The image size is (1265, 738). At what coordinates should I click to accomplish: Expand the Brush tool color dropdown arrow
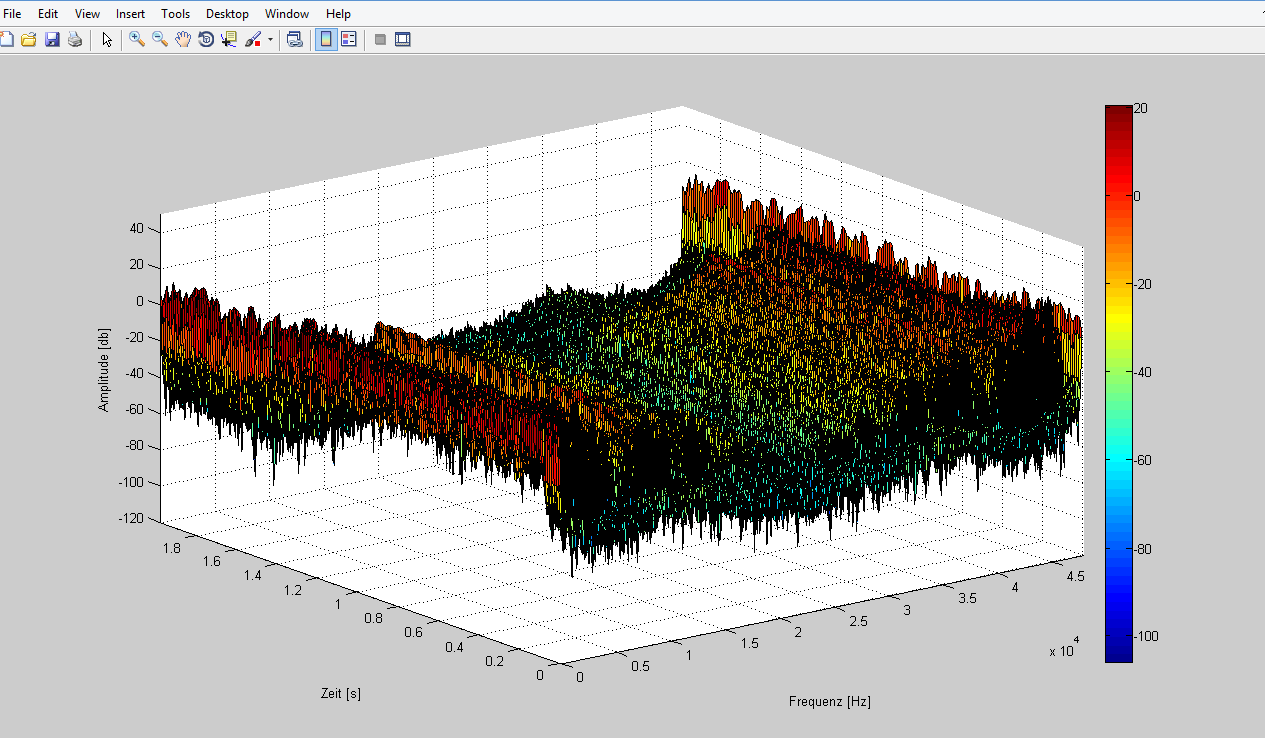tap(270, 40)
